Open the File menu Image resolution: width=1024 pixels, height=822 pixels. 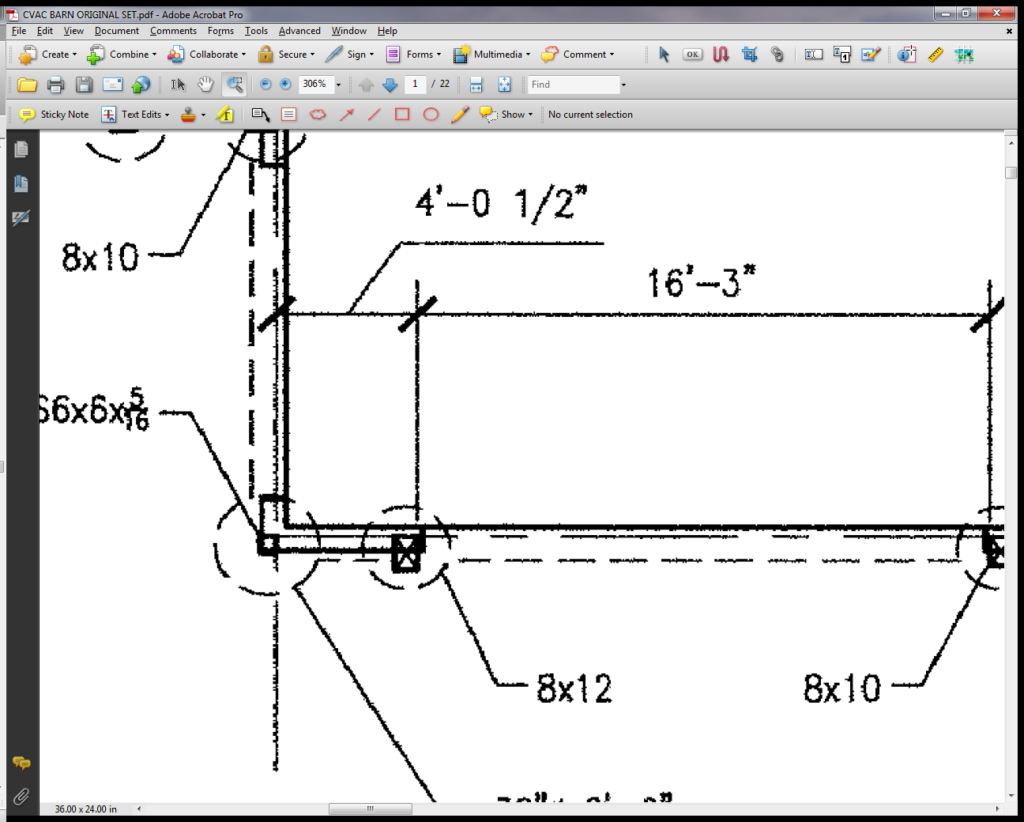pyautogui.click(x=19, y=31)
